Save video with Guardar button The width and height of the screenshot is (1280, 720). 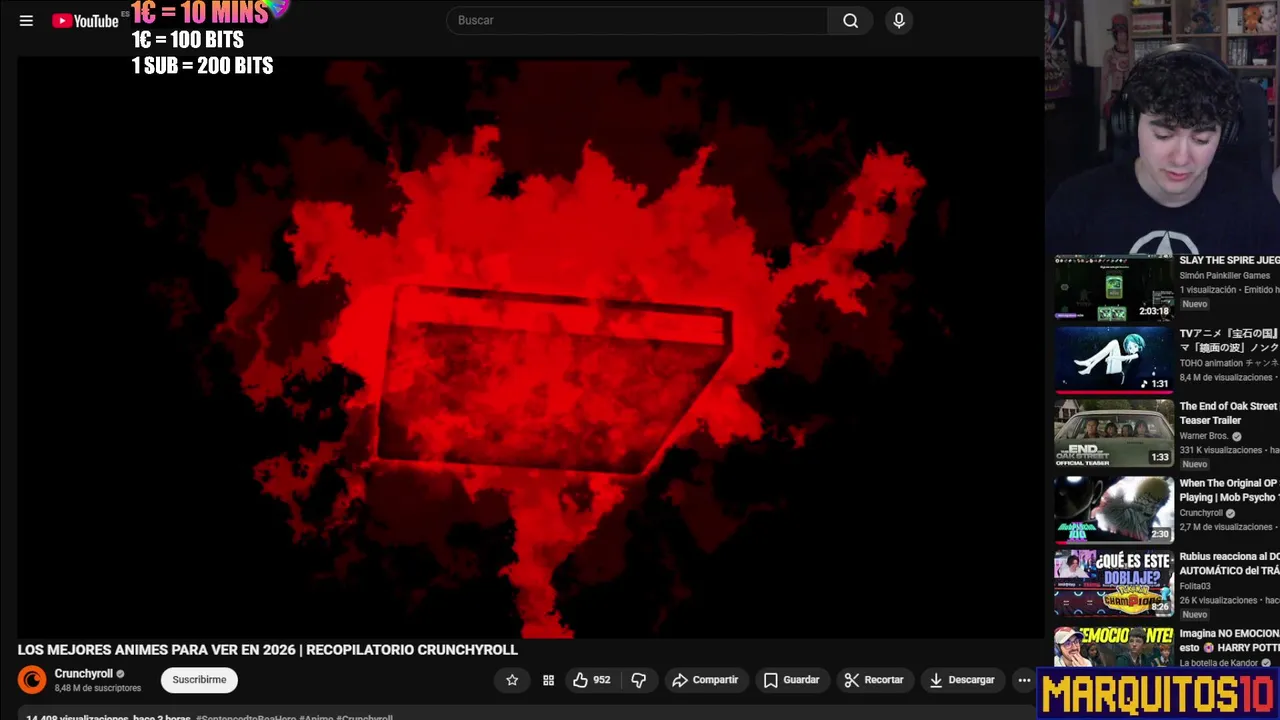tap(791, 680)
